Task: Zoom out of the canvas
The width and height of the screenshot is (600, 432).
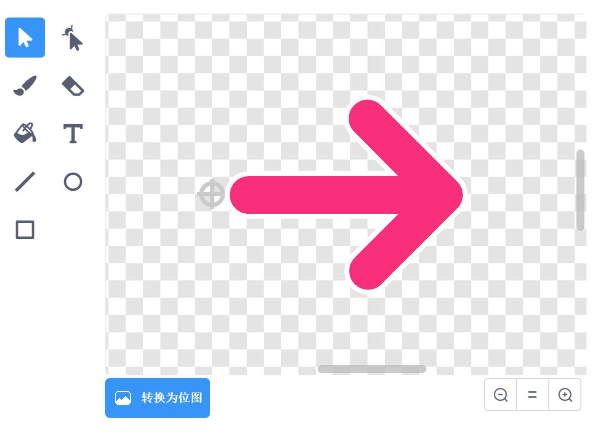Action: 501,395
